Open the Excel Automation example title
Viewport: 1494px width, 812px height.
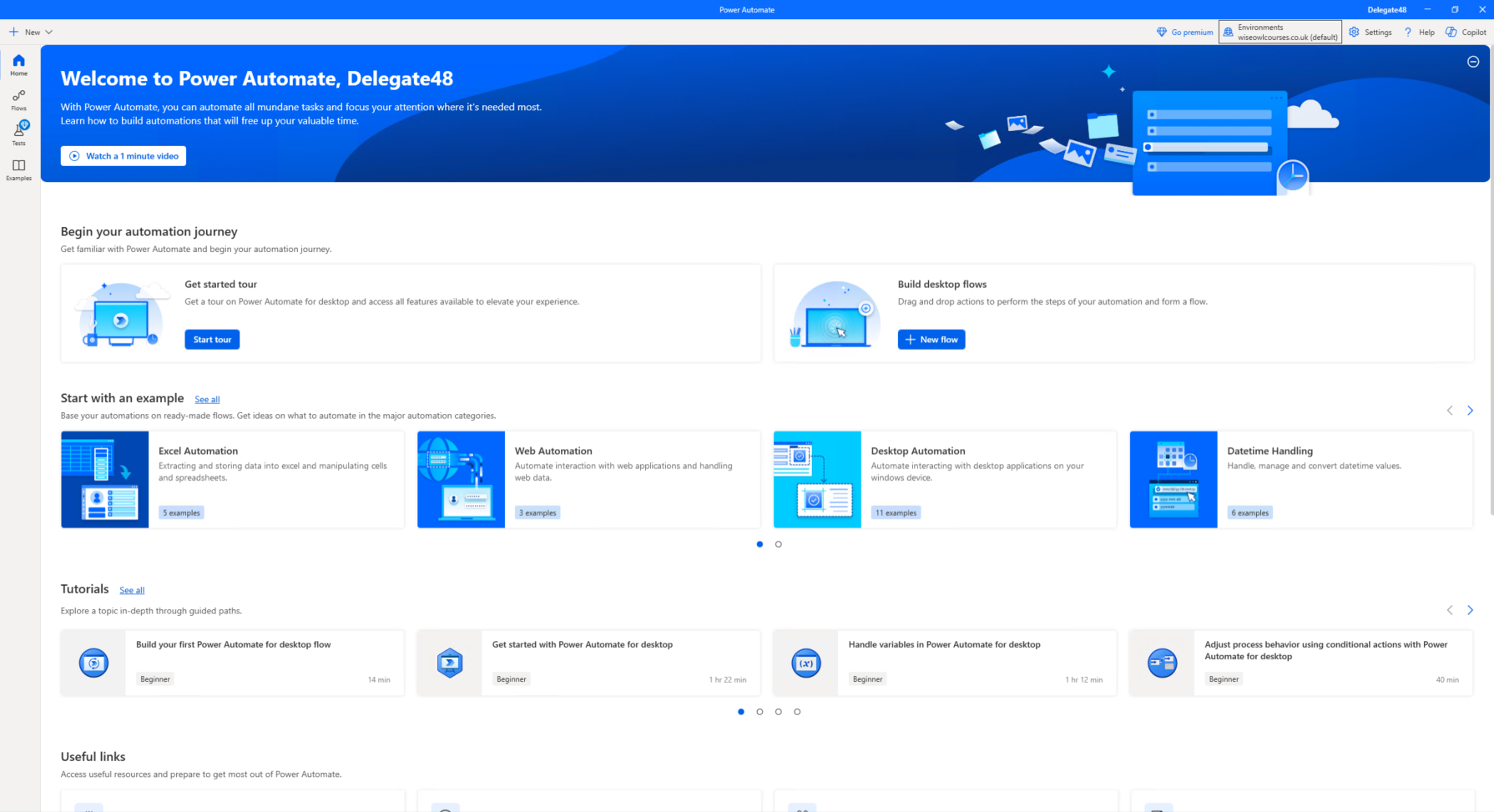(x=198, y=451)
